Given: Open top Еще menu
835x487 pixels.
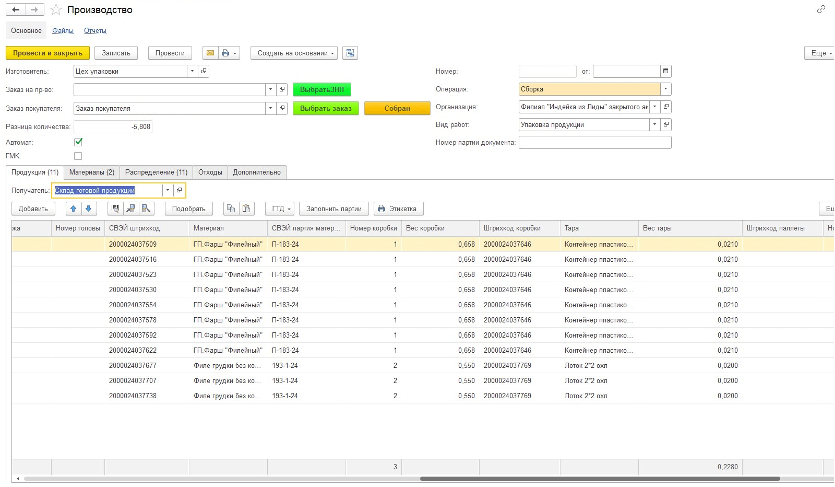Looking at the screenshot, I should [x=819, y=53].
